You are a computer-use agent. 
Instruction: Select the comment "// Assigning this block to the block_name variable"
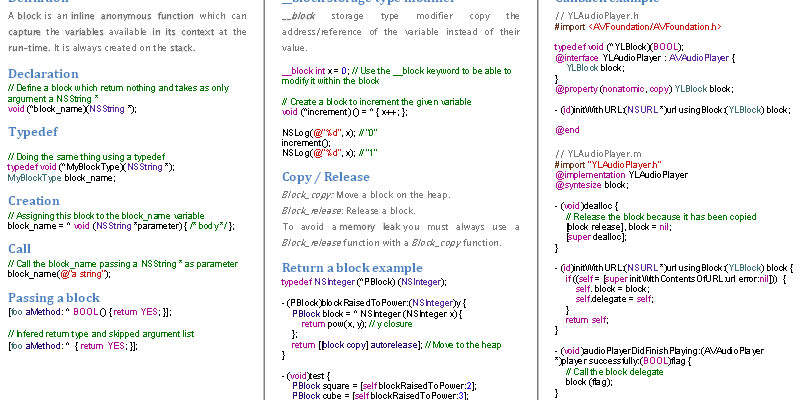click(x=106, y=215)
